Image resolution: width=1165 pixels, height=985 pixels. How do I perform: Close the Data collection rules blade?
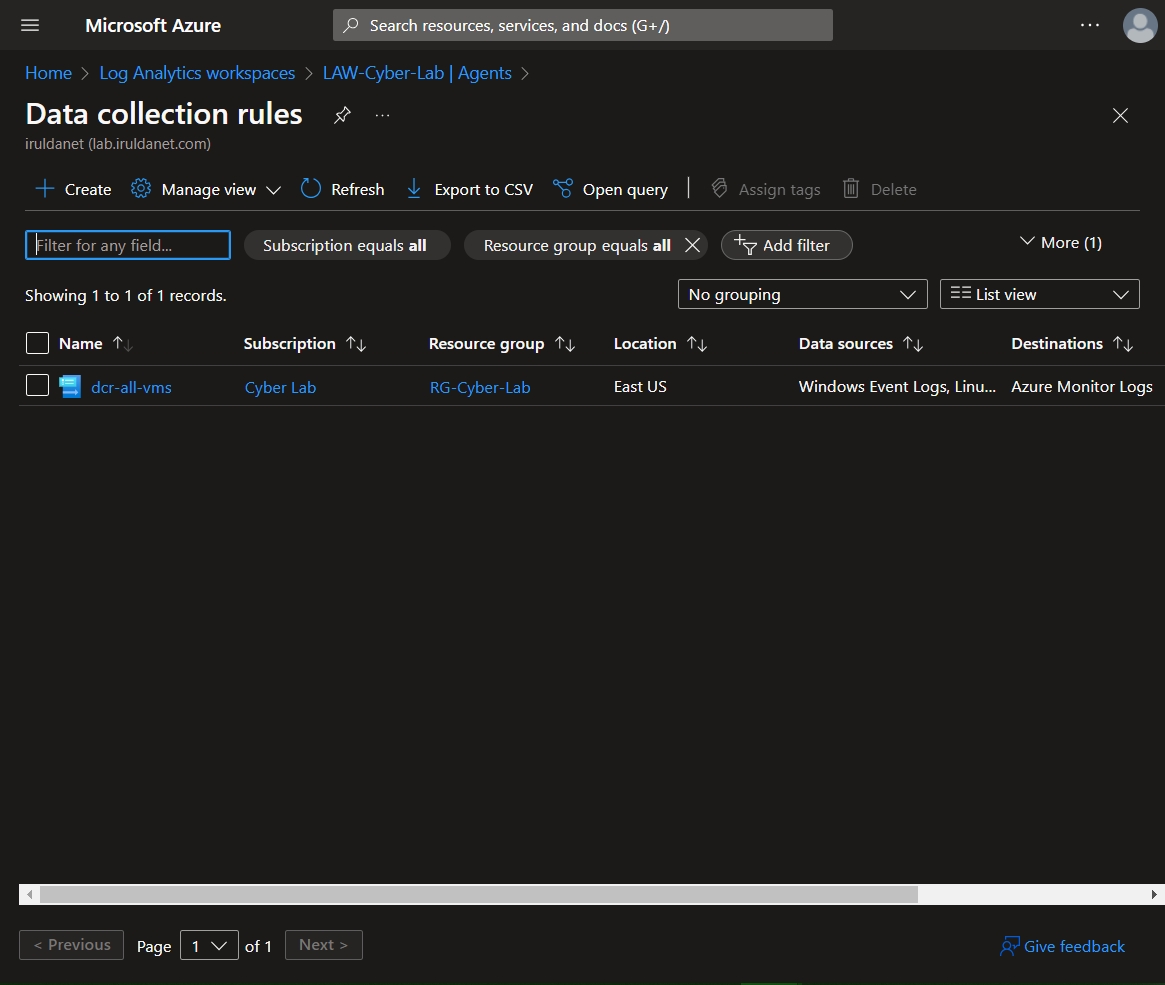point(1120,115)
